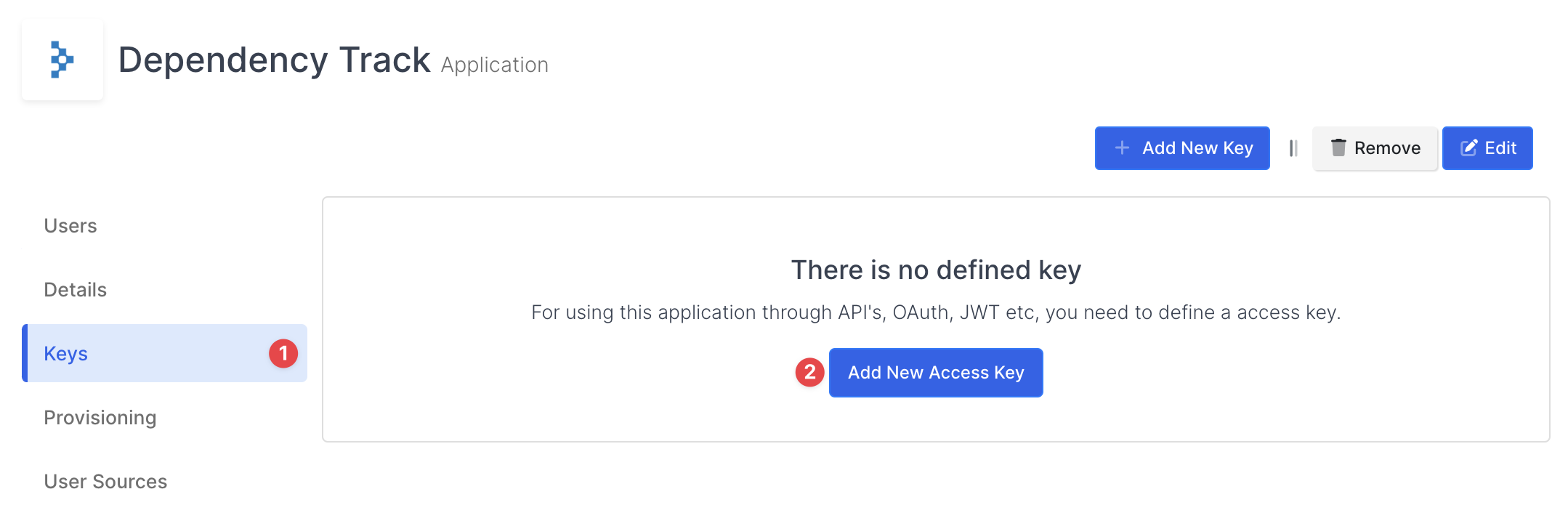Open the Provisioning section
The image size is (1568, 513).
click(100, 417)
